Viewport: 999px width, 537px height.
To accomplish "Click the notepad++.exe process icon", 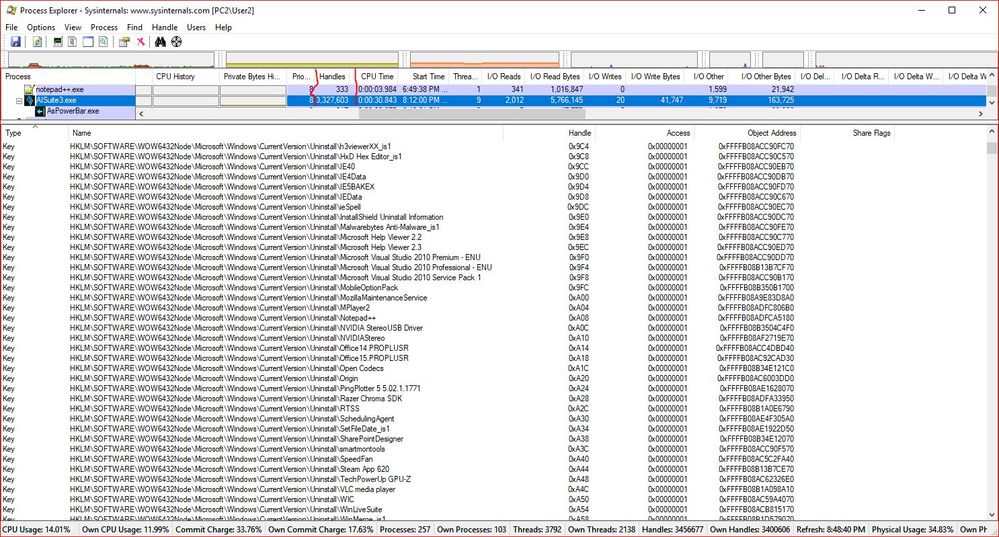I will click(29, 90).
